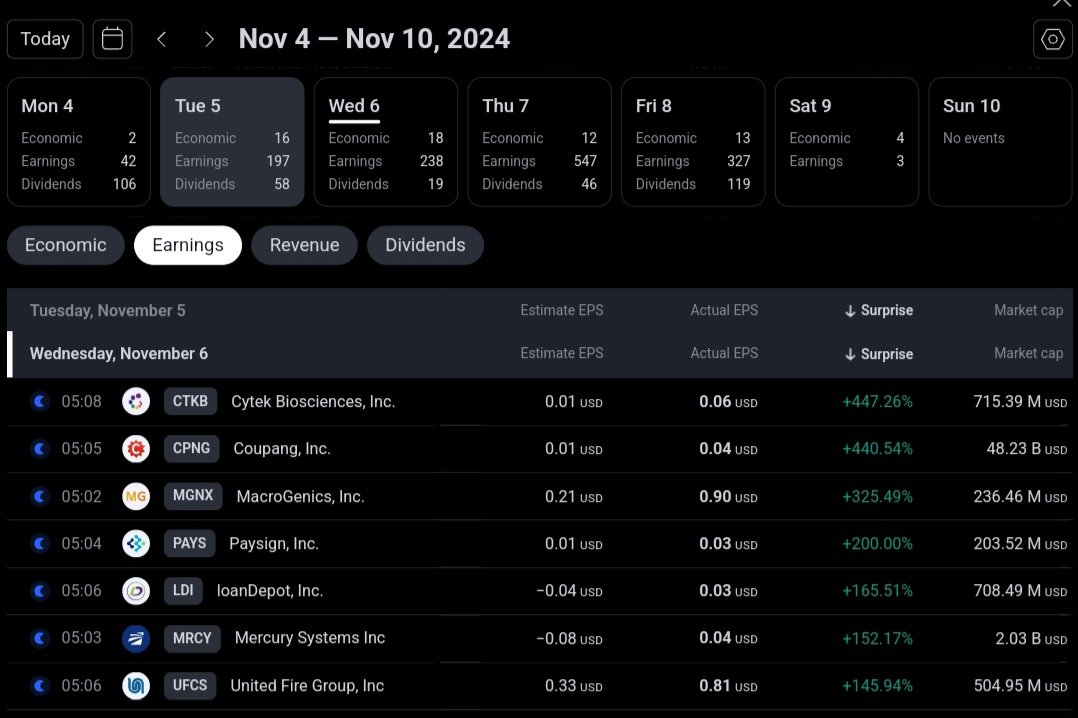The height and width of the screenshot is (718, 1078).
Task: Sort by Market cap in Wednesday header
Action: point(1028,354)
